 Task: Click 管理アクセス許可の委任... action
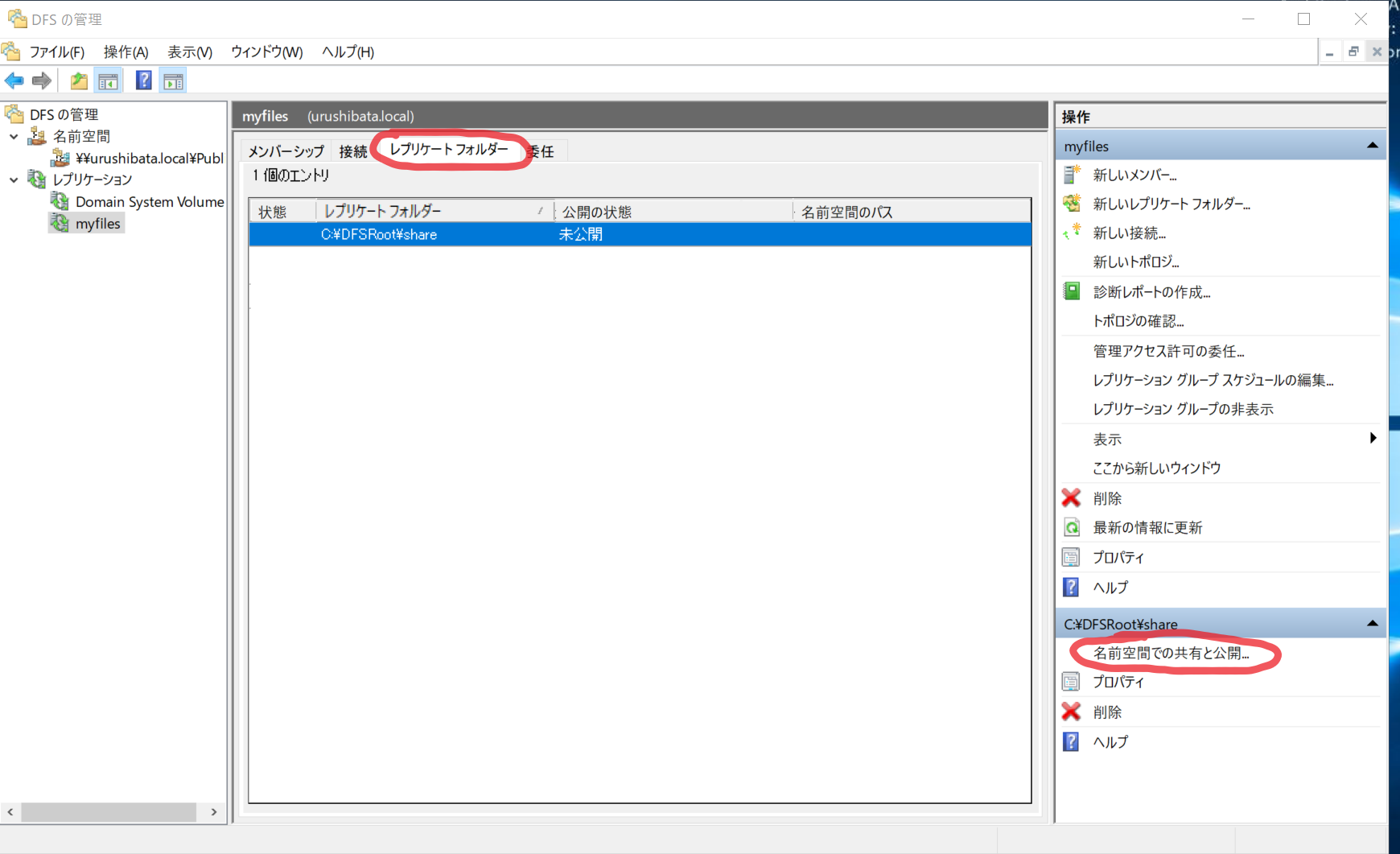coord(1169,351)
